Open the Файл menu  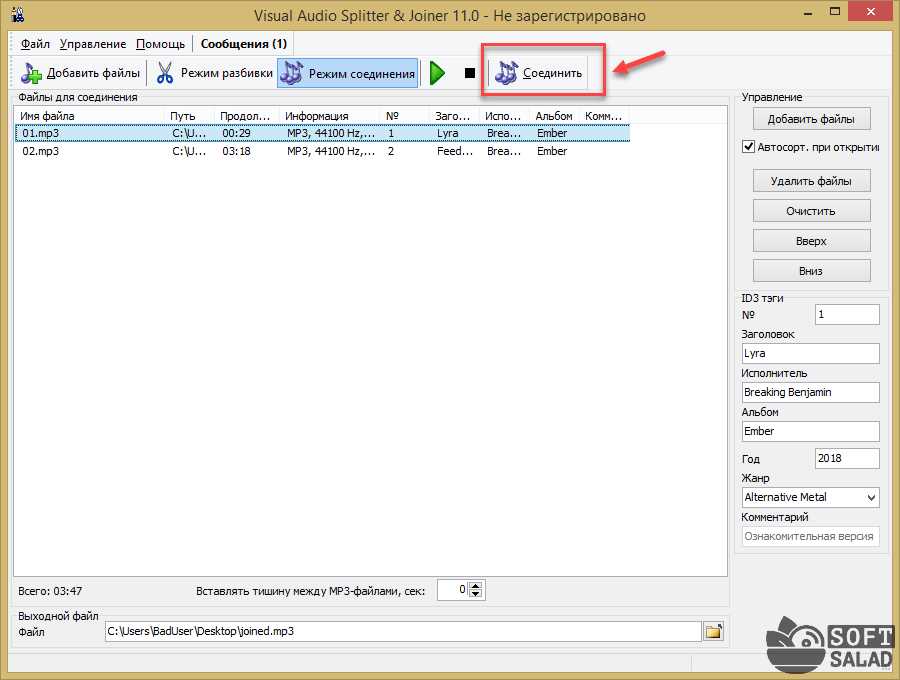(x=35, y=44)
